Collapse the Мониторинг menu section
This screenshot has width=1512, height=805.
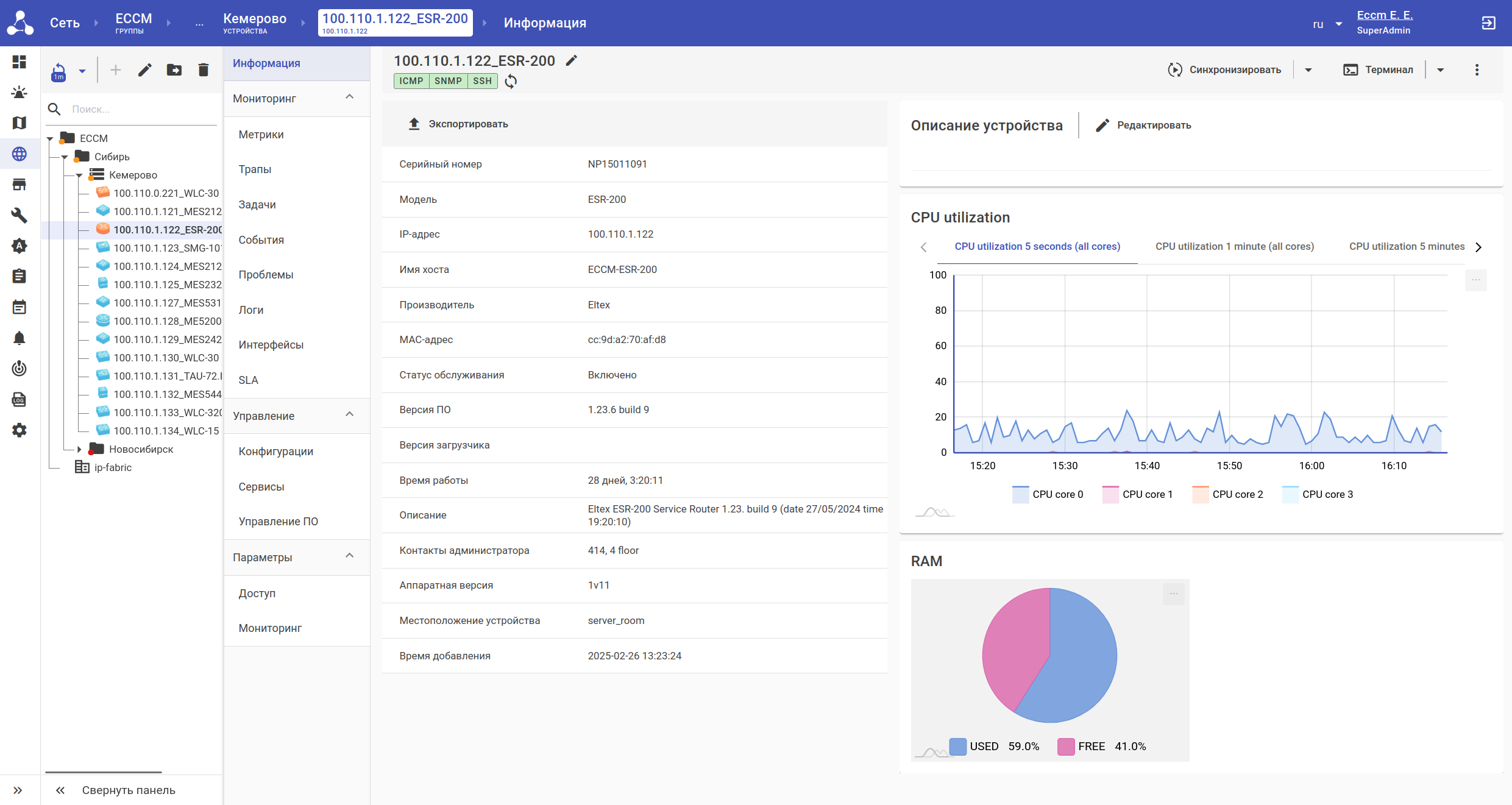click(349, 98)
